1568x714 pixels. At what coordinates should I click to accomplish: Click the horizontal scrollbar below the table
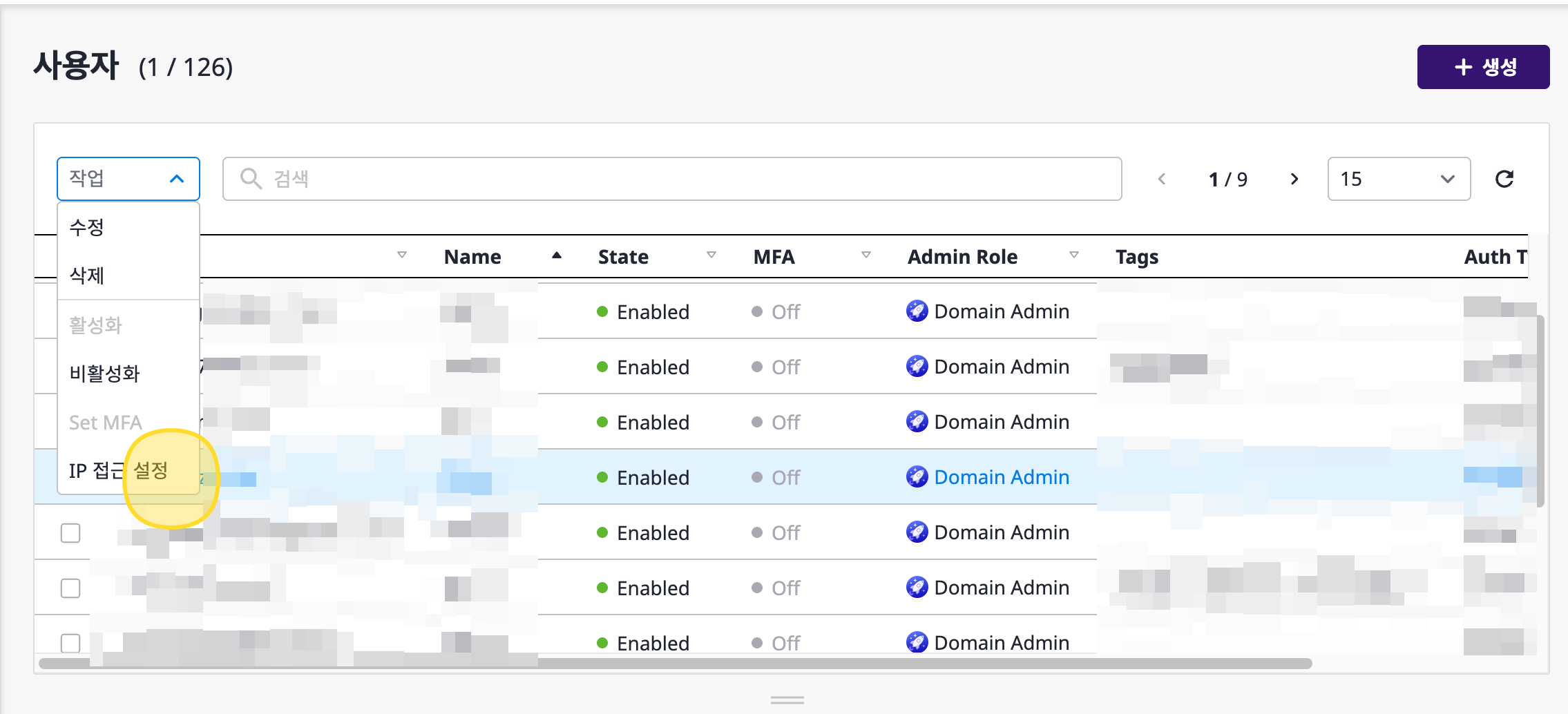pos(675,664)
